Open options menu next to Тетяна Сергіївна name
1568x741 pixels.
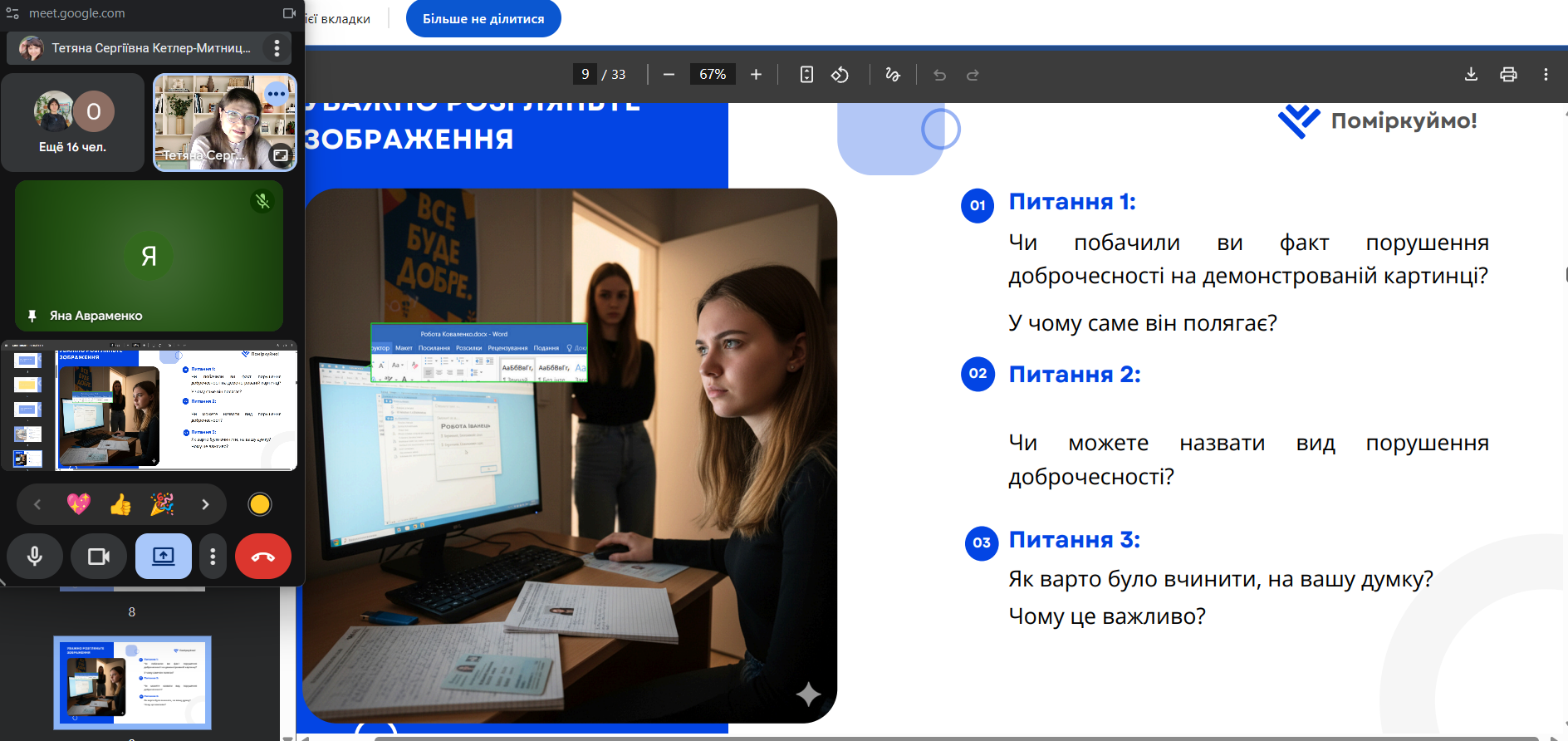[x=277, y=48]
